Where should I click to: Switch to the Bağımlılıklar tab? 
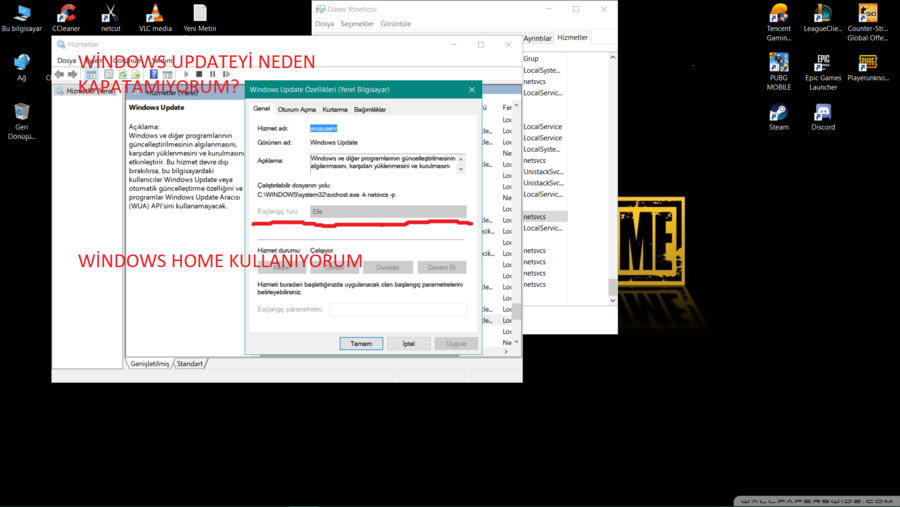click(x=370, y=109)
